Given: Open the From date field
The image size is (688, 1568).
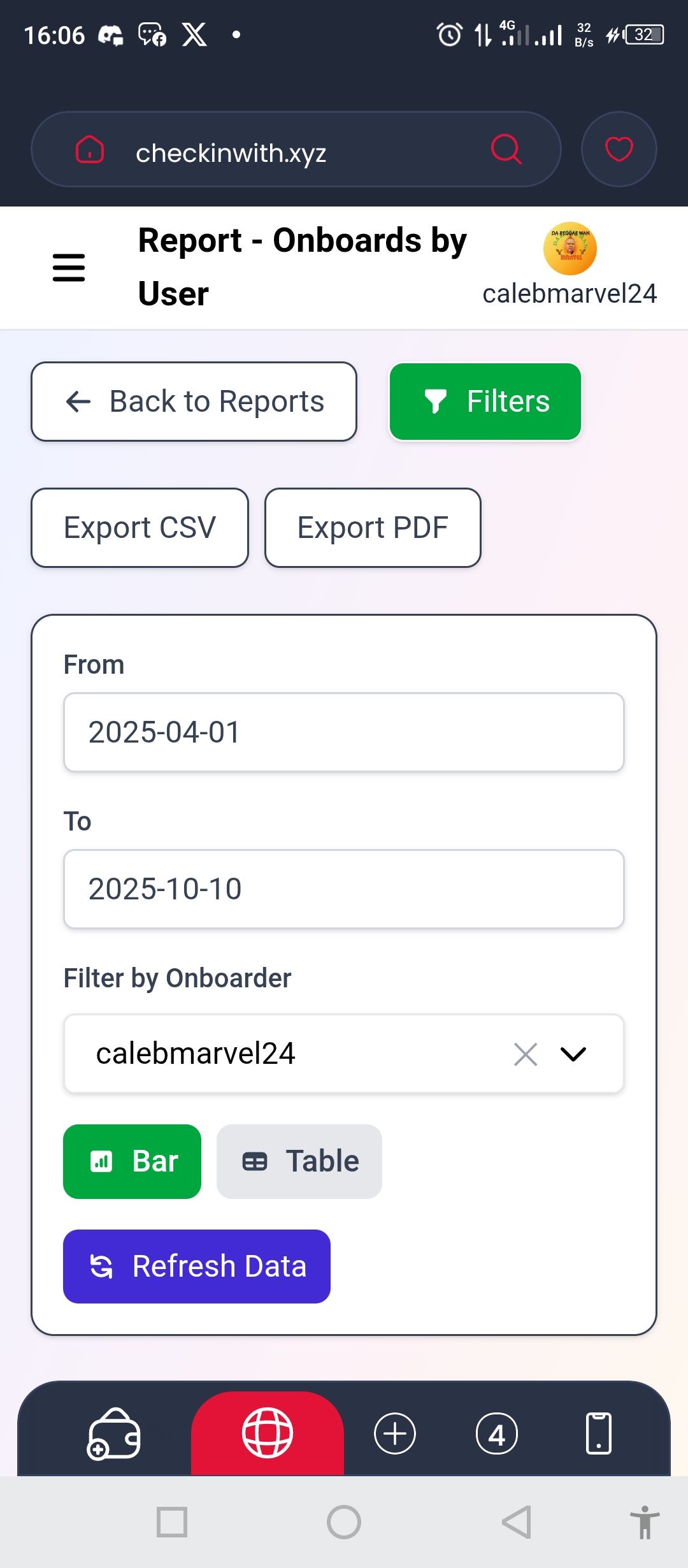Looking at the screenshot, I should pyautogui.click(x=344, y=732).
